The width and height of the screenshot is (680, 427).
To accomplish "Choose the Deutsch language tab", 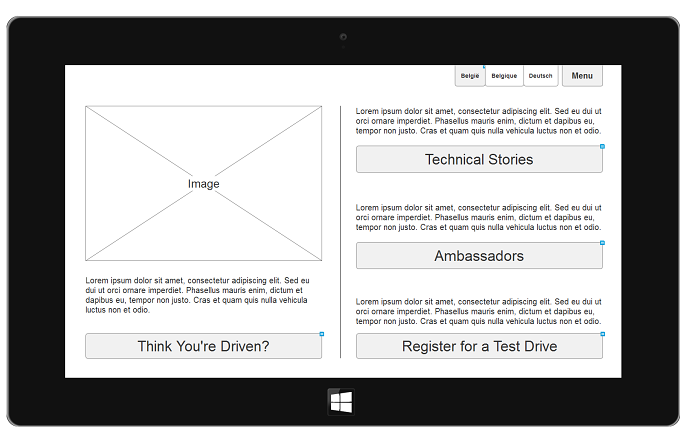I will 541,76.
